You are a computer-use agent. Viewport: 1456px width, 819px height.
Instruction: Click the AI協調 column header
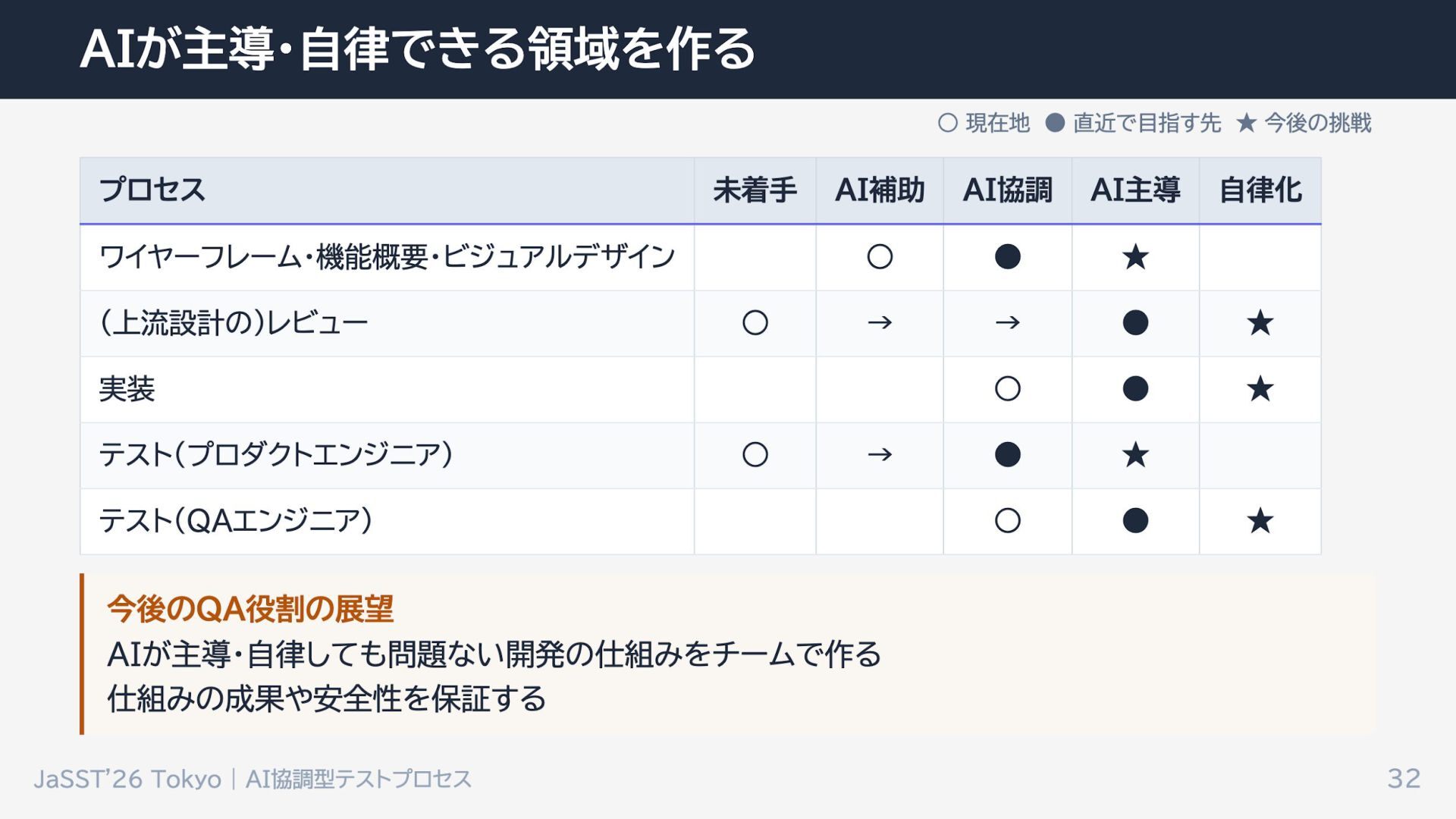(1007, 190)
